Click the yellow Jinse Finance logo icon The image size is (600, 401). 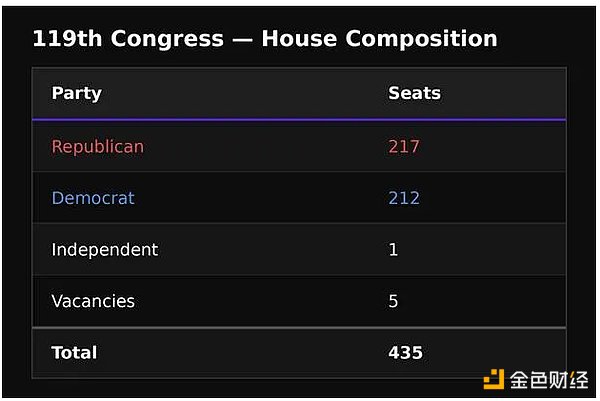pyautogui.click(x=494, y=379)
